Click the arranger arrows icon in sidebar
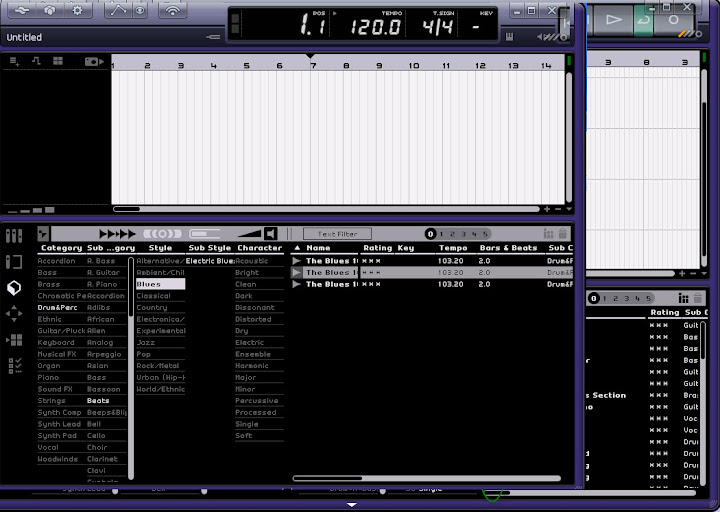 click(x=14, y=314)
